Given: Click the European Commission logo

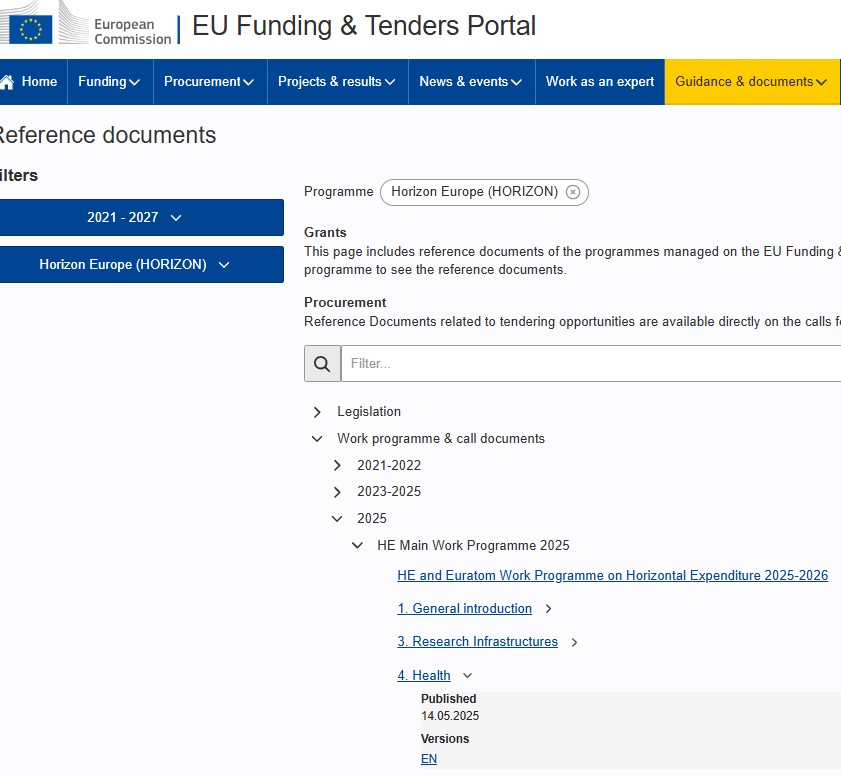Looking at the screenshot, I should pyautogui.click(x=85, y=25).
